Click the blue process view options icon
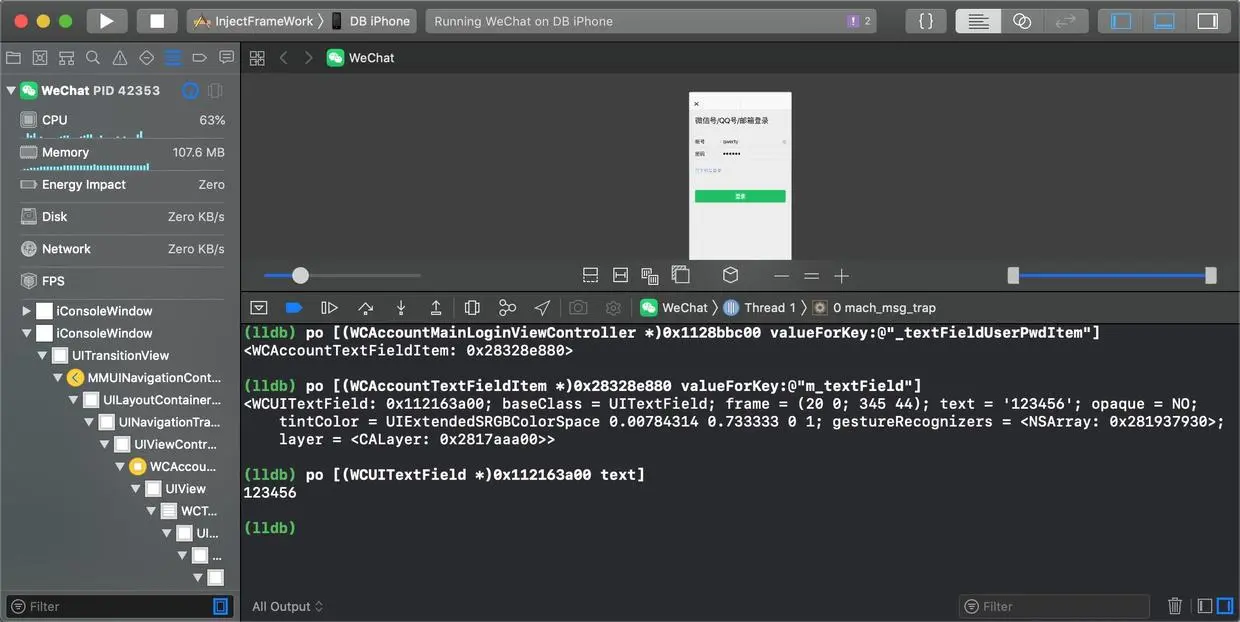 (x=190, y=90)
